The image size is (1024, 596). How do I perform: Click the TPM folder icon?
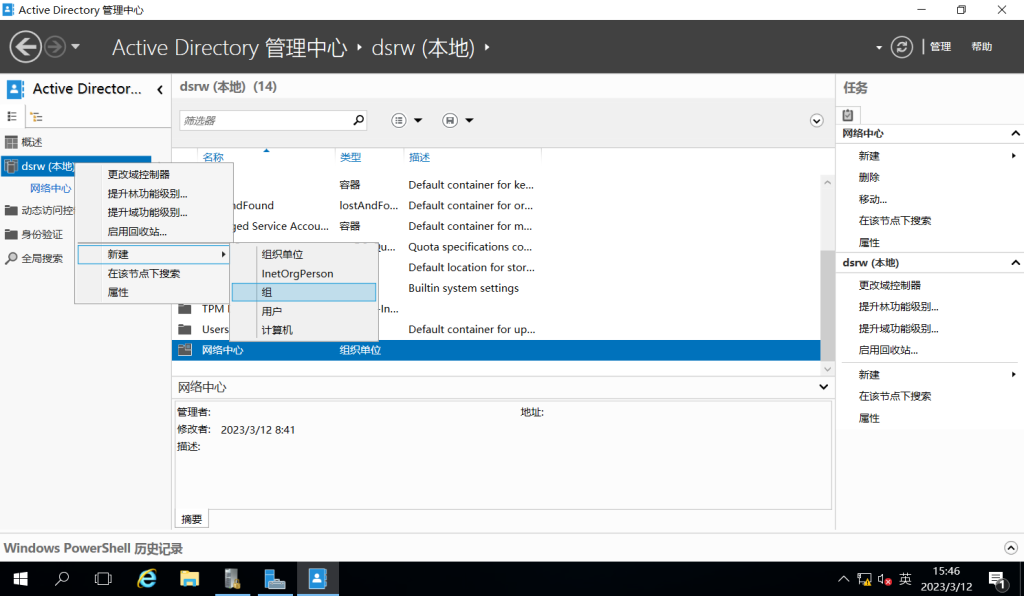tap(185, 308)
